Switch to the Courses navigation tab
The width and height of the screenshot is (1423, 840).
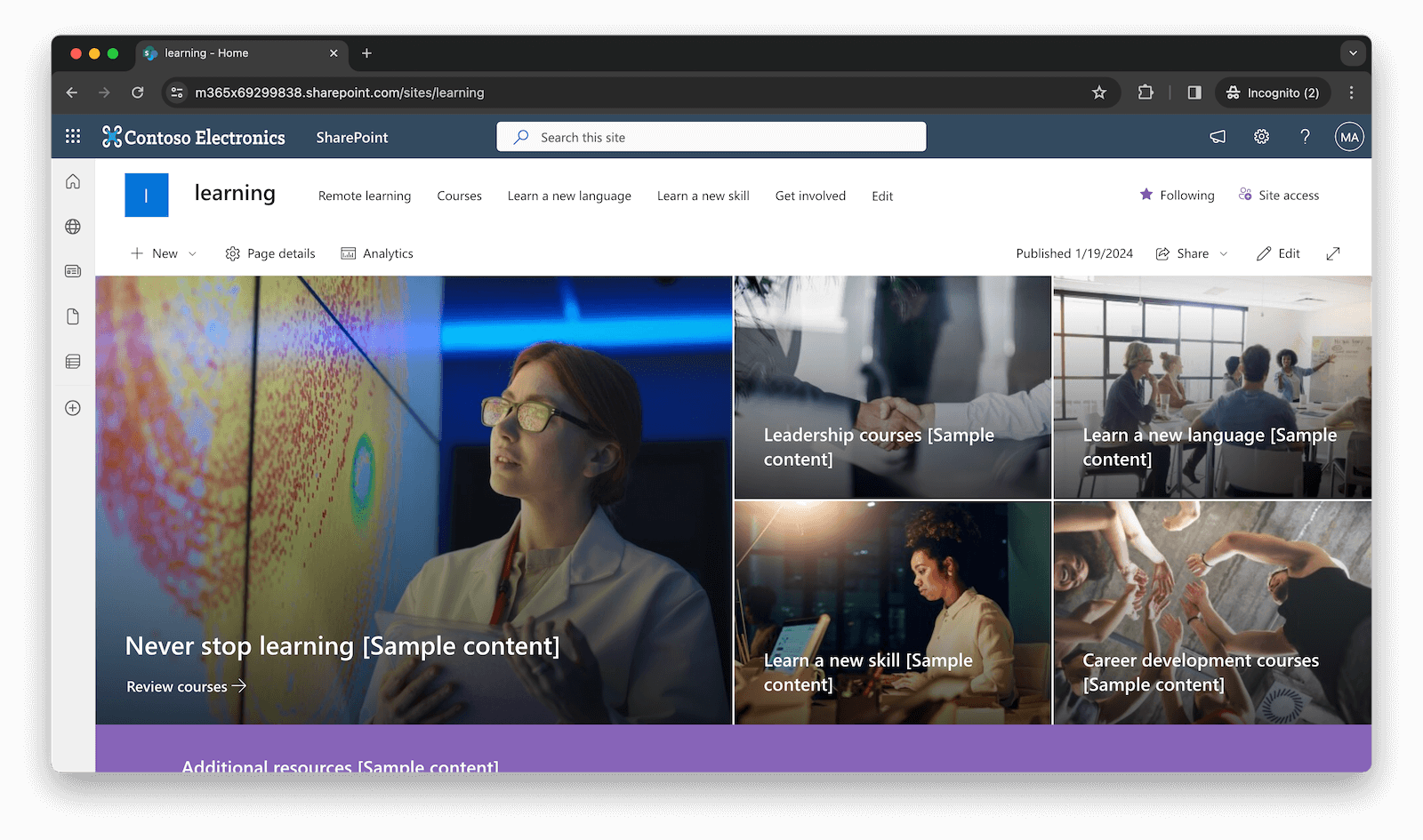tap(459, 196)
